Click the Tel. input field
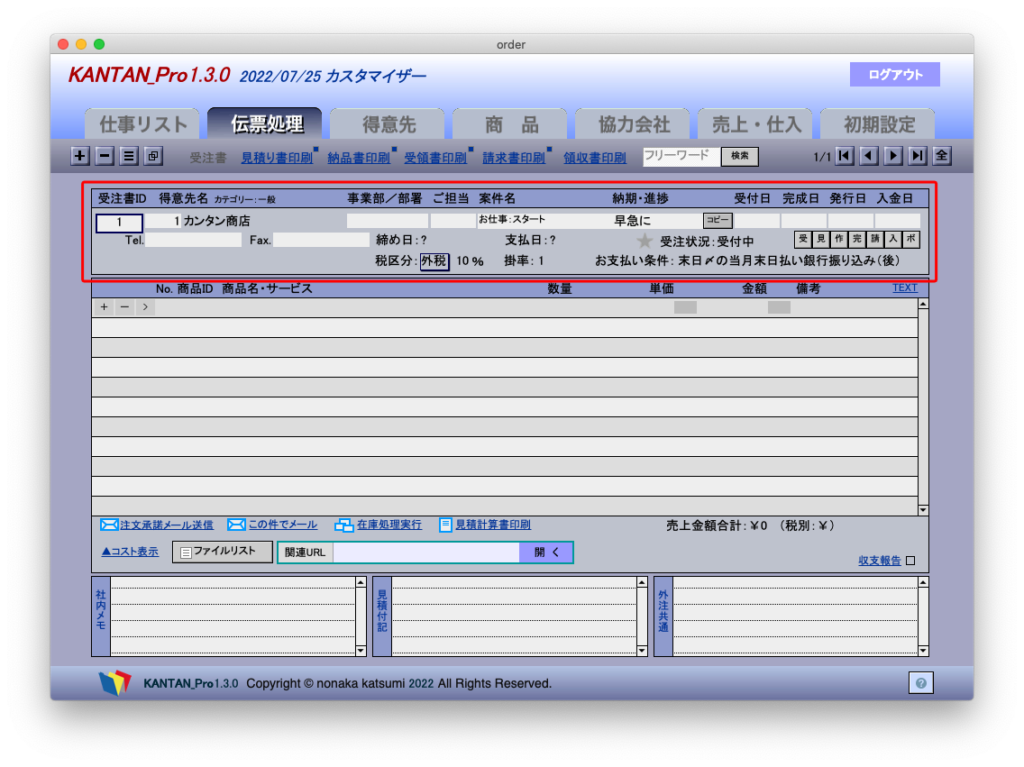 (193, 240)
